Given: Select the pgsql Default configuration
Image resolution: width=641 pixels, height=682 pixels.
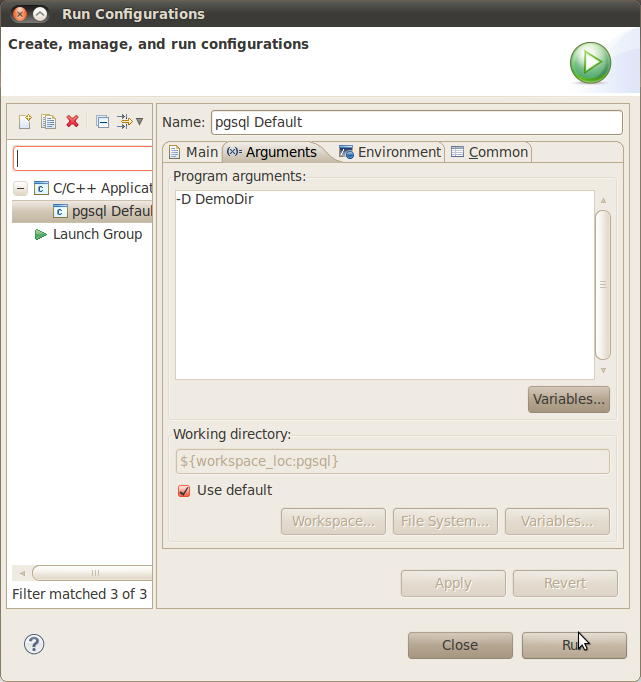Looking at the screenshot, I should (x=110, y=211).
